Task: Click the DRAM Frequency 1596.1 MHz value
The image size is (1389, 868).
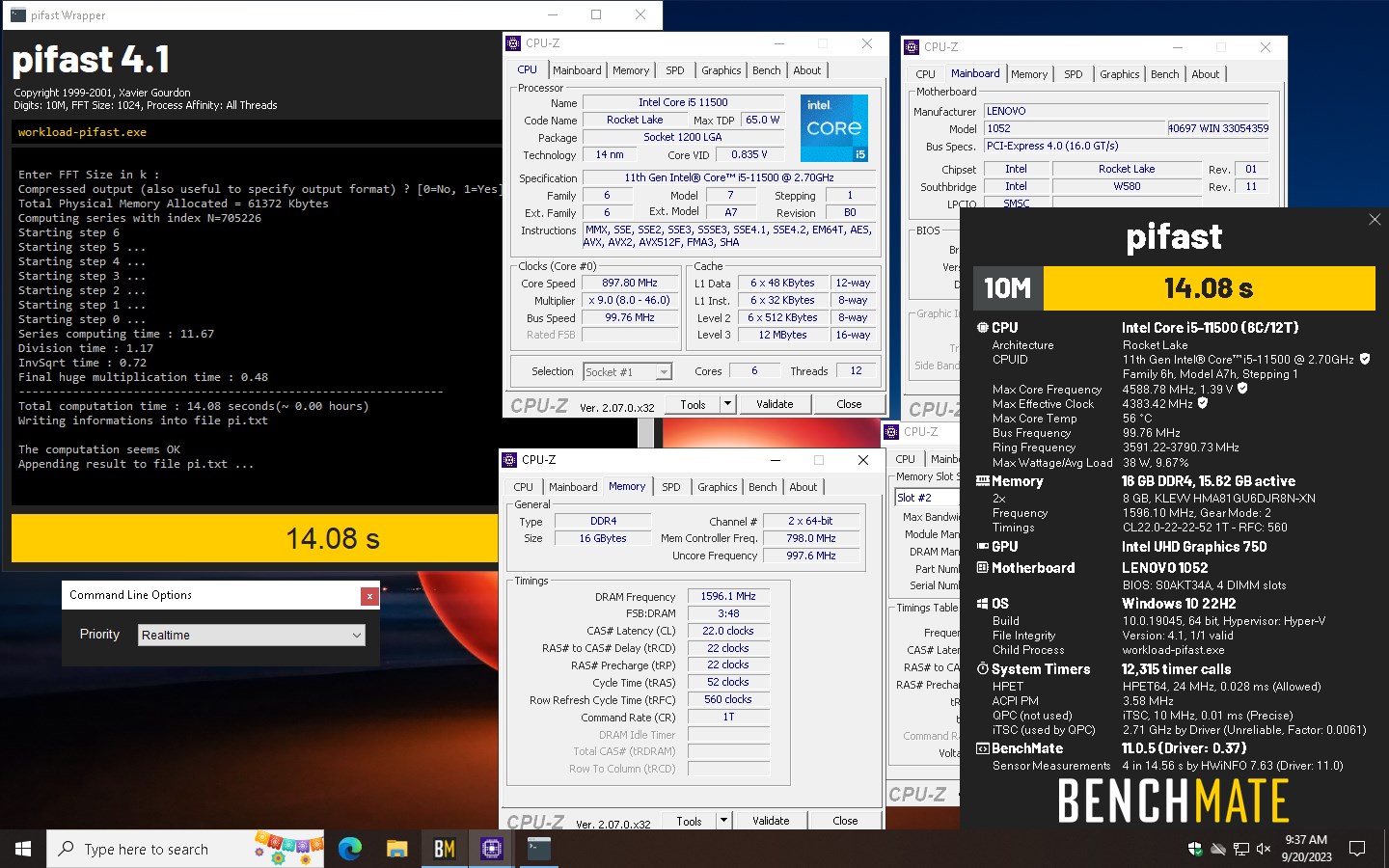Action: (728, 596)
